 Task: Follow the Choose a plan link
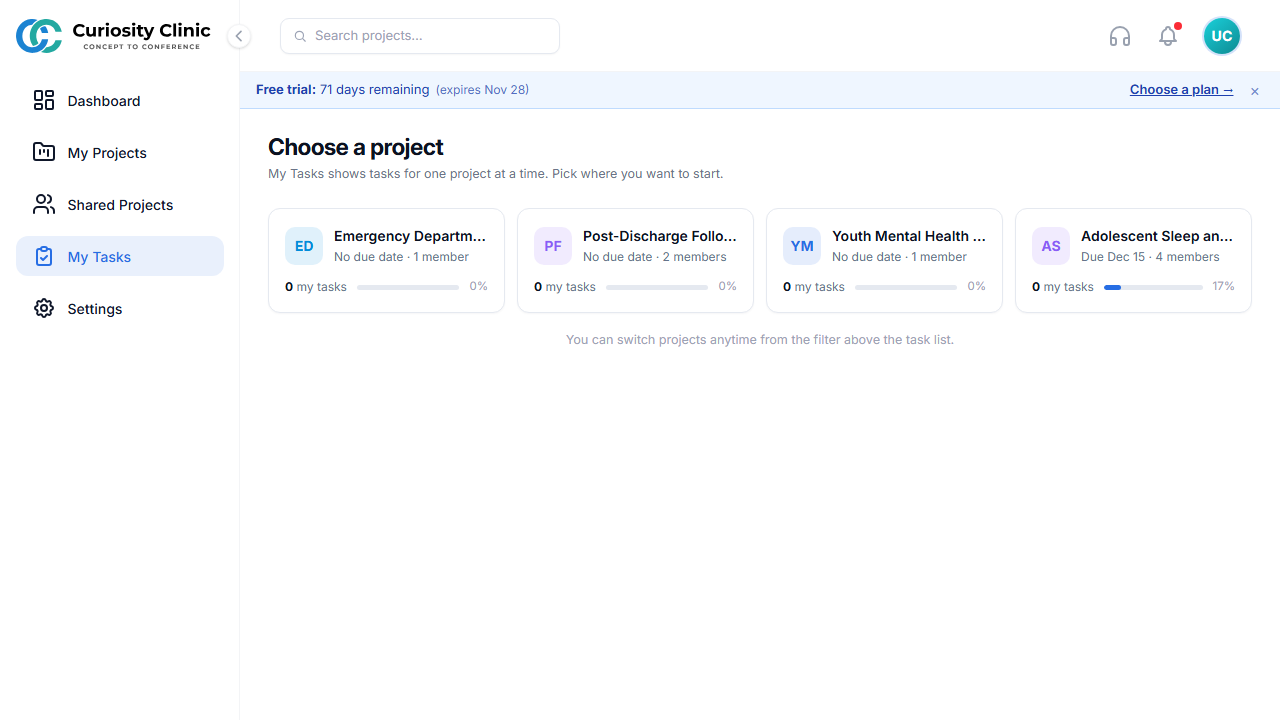coord(1182,90)
